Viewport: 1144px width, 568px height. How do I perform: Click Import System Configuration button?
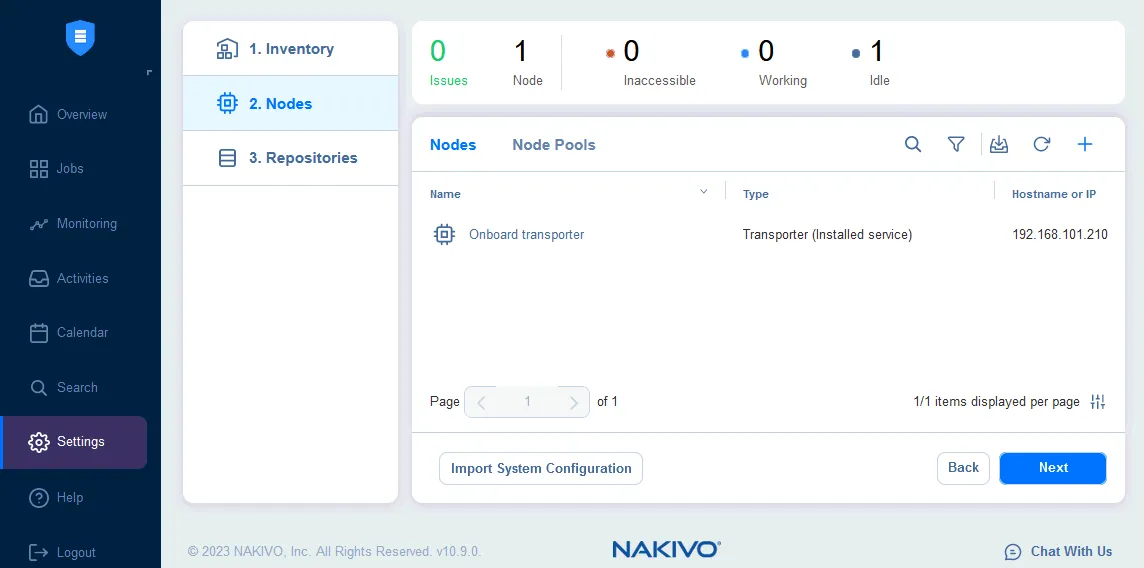click(x=541, y=468)
